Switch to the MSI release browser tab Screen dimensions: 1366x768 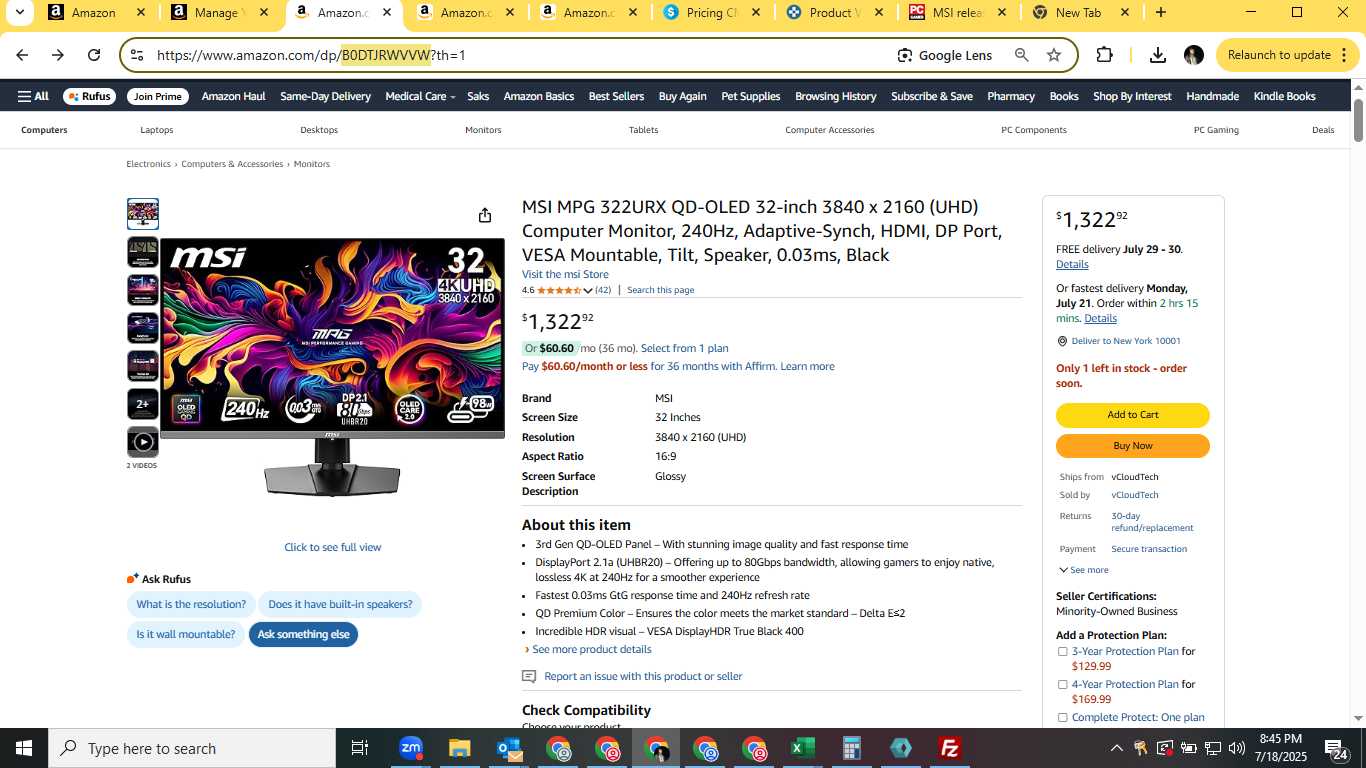pyautogui.click(x=956, y=12)
